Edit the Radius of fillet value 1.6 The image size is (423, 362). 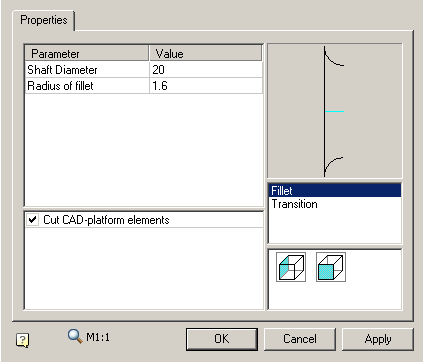[x=206, y=86]
